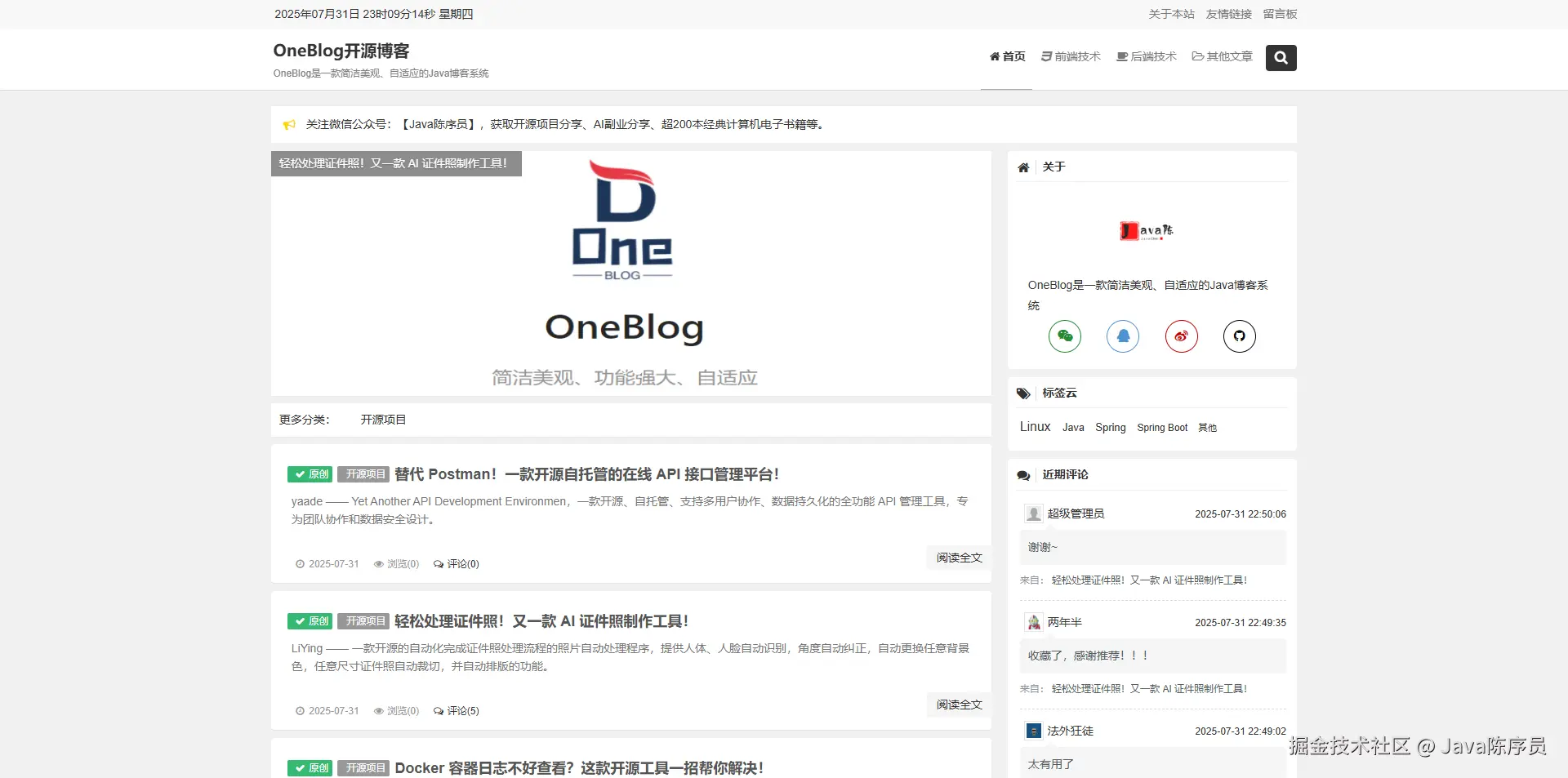
Task: Open the search magnifier button
Action: [1281, 58]
